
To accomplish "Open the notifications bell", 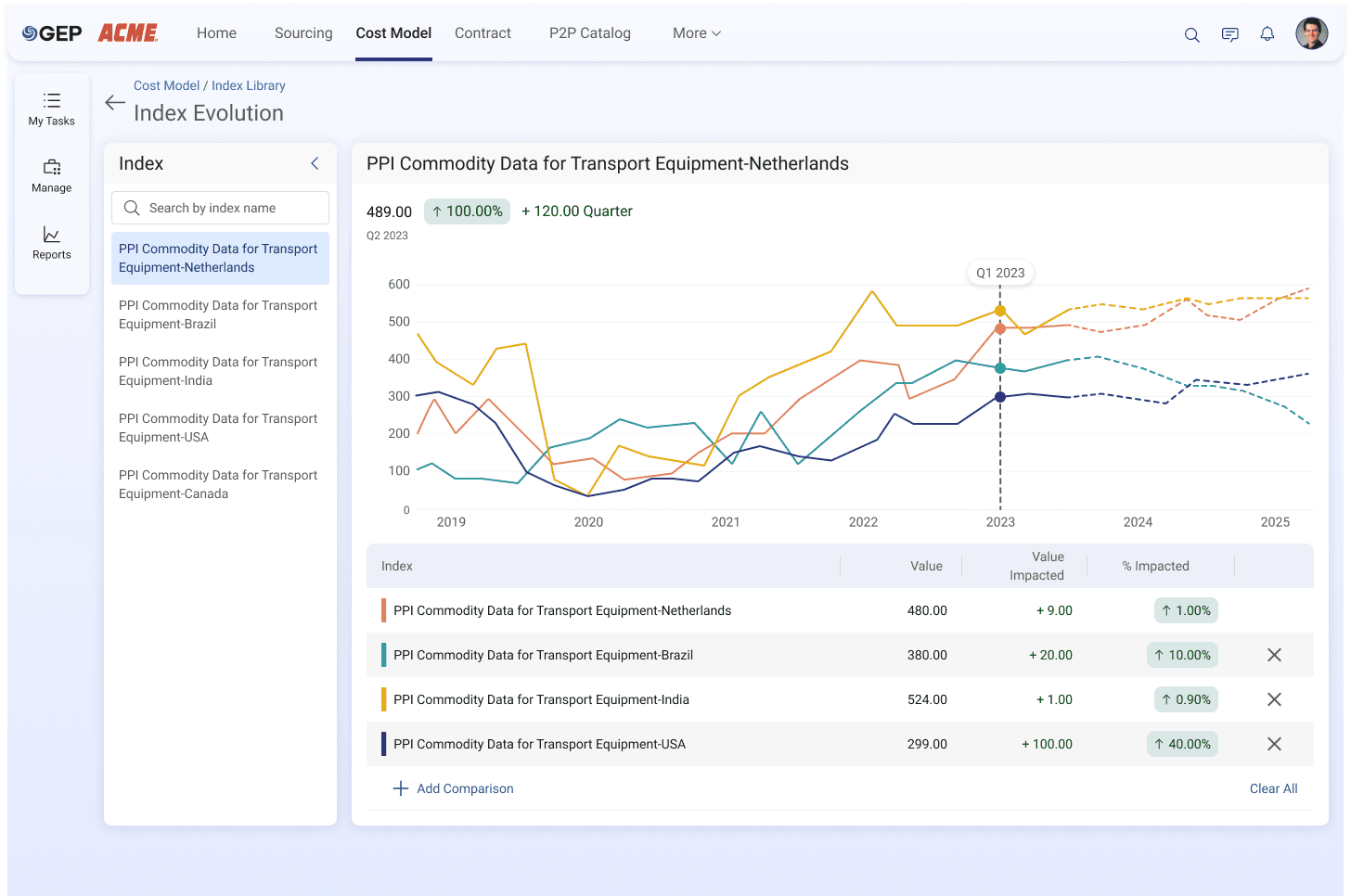I will pos(1267,34).
